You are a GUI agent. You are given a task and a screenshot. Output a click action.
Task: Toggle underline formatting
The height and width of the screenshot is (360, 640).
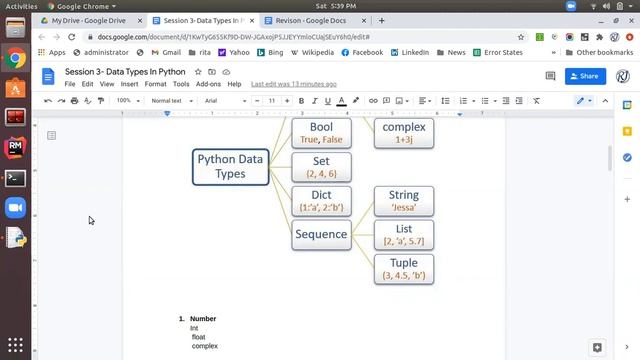[328, 101]
